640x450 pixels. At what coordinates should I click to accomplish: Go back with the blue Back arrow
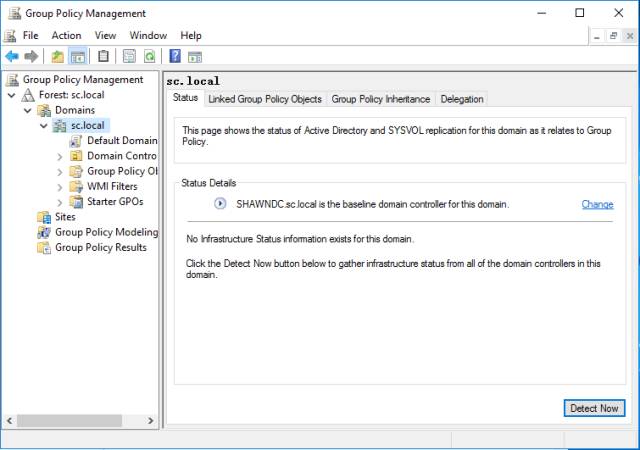(12, 56)
